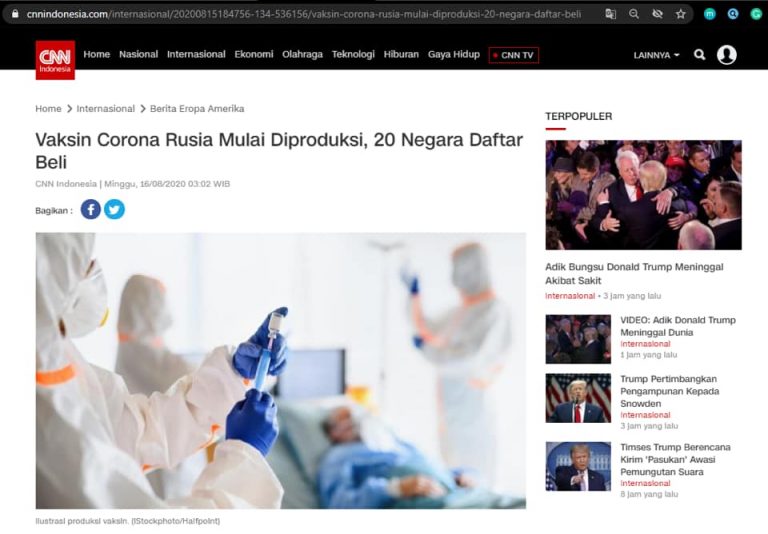Click the CNN Indonesia logo
The width and height of the screenshot is (768, 534).
pyautogui.click(x=55, y=60)
